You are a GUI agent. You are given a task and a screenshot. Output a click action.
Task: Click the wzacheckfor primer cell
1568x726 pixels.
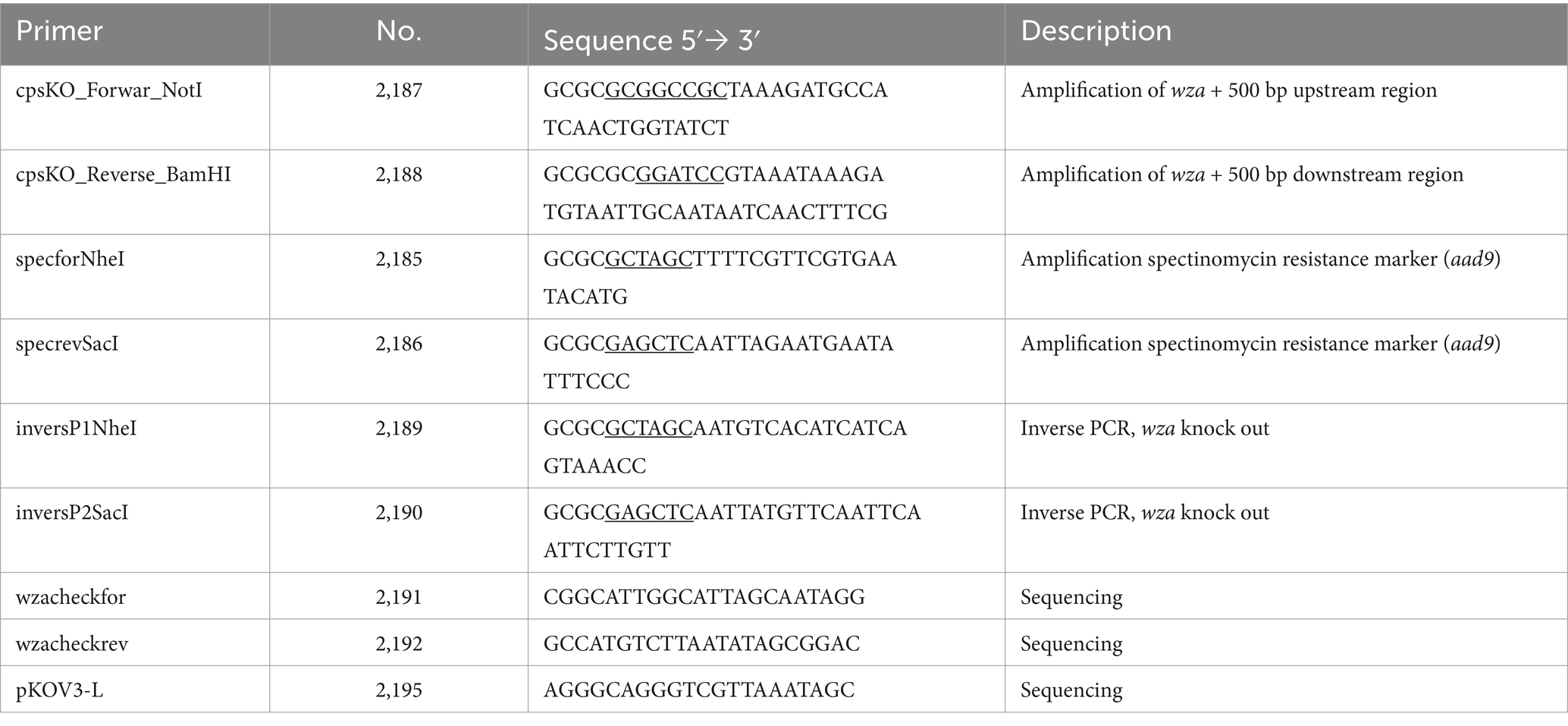[x=71, y=597]
